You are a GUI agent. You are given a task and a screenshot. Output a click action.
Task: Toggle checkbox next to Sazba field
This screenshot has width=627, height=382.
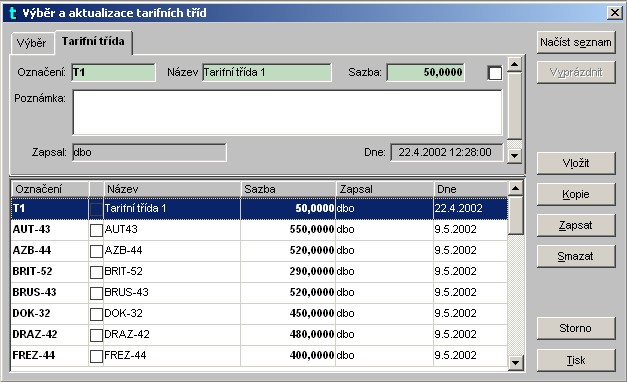(x=495, y=73)
